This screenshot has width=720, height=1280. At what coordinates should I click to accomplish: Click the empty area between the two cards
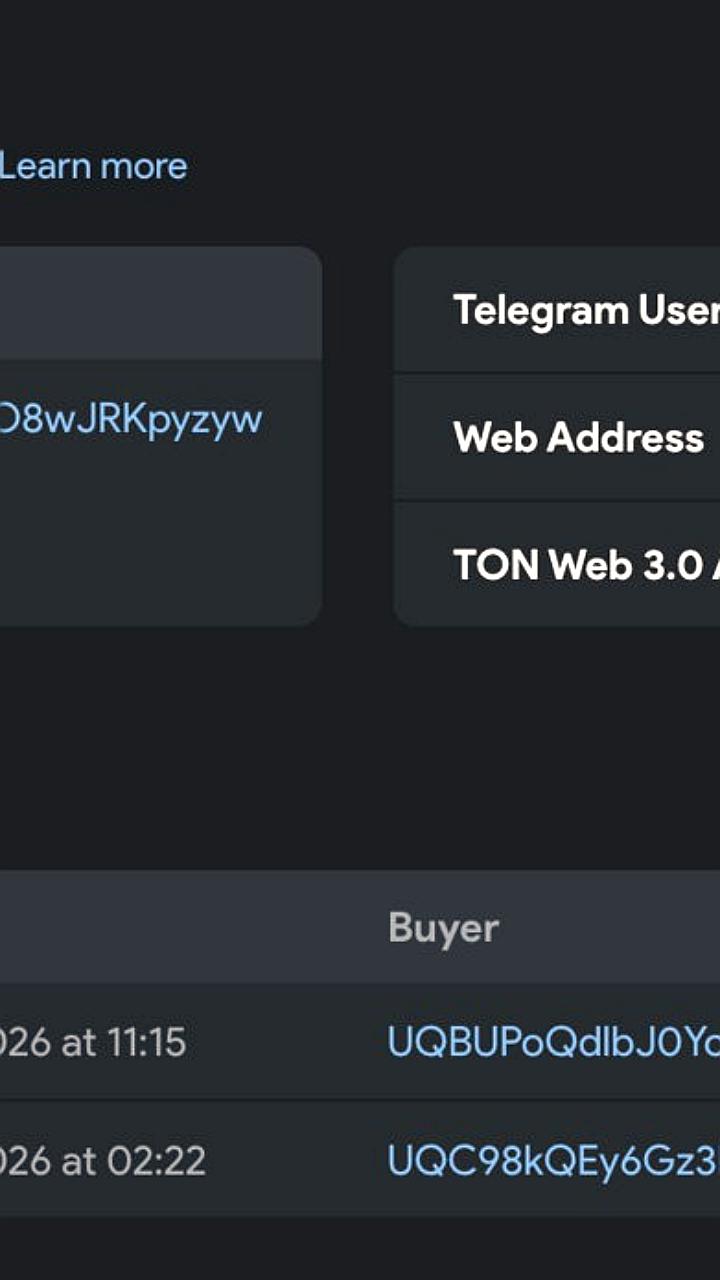click(358, 430)
